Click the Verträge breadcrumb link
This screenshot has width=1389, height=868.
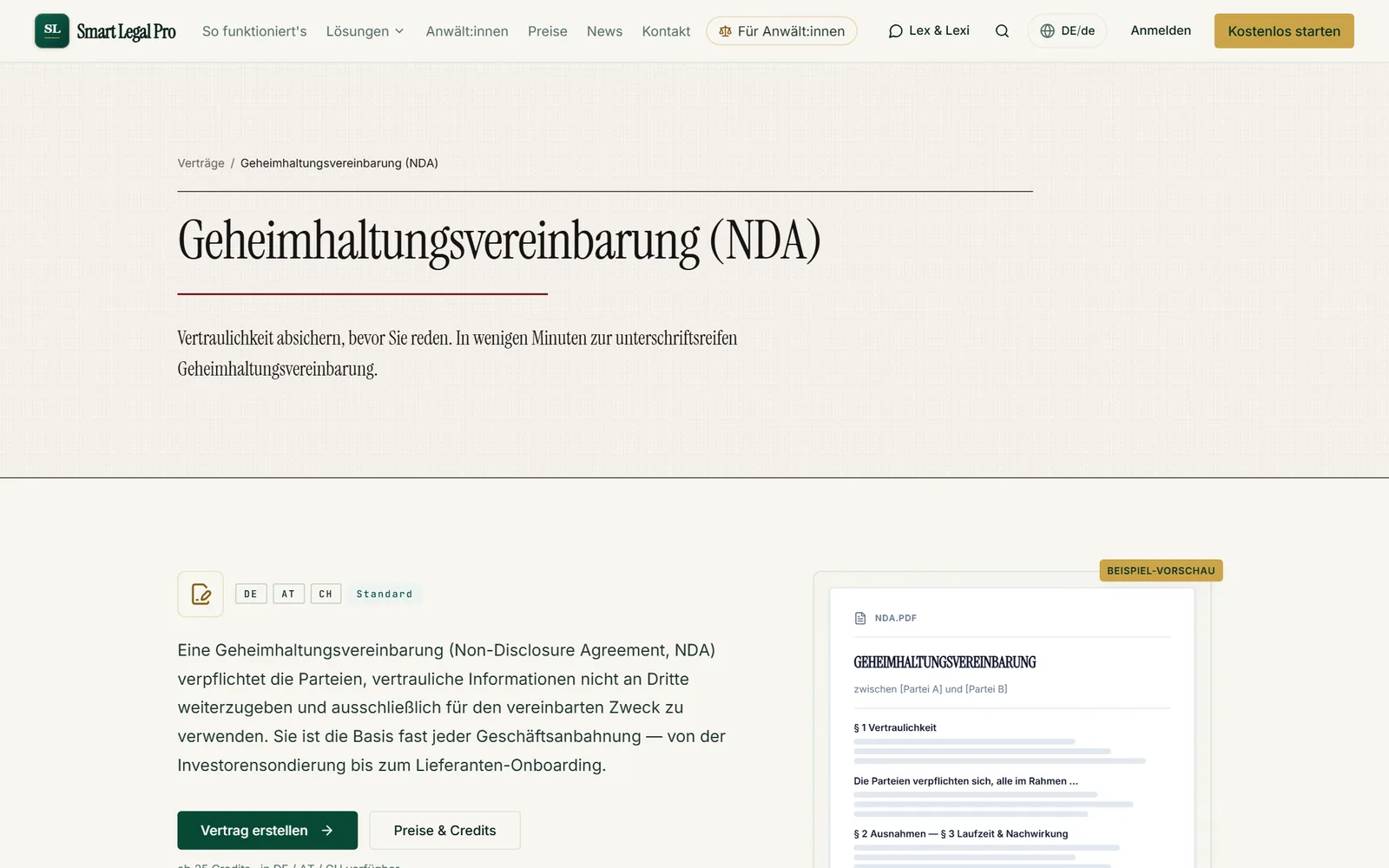coord(201,163)
